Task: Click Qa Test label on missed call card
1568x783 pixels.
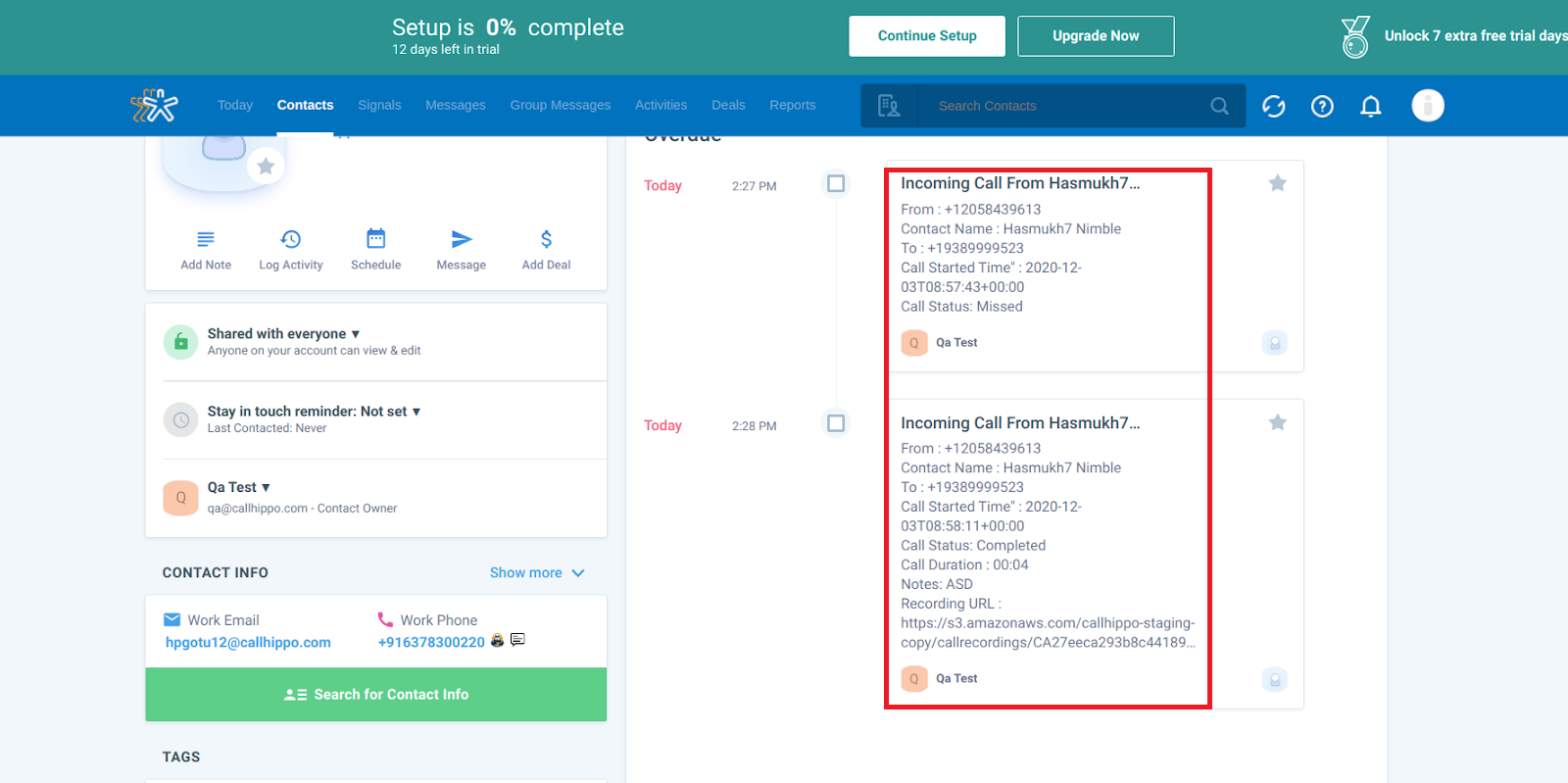Action: 956,343
